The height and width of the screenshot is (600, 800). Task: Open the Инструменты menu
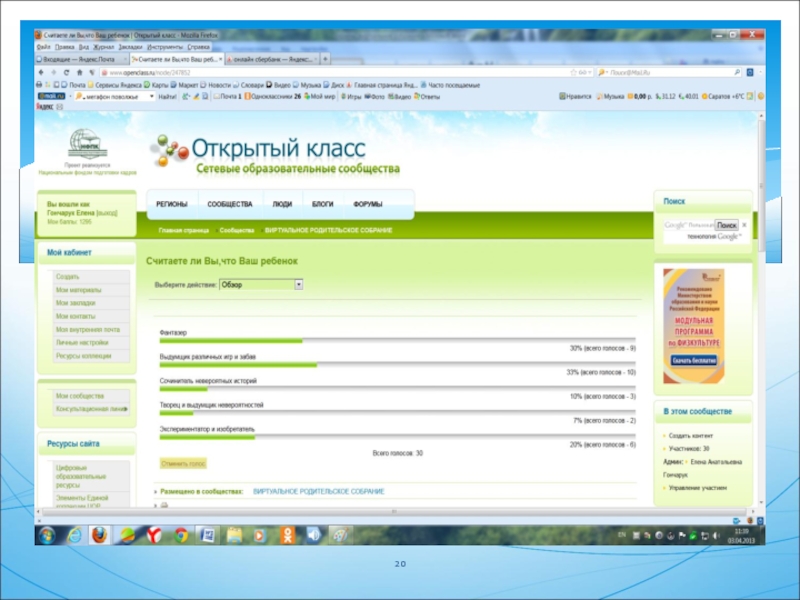coord(164,47)
